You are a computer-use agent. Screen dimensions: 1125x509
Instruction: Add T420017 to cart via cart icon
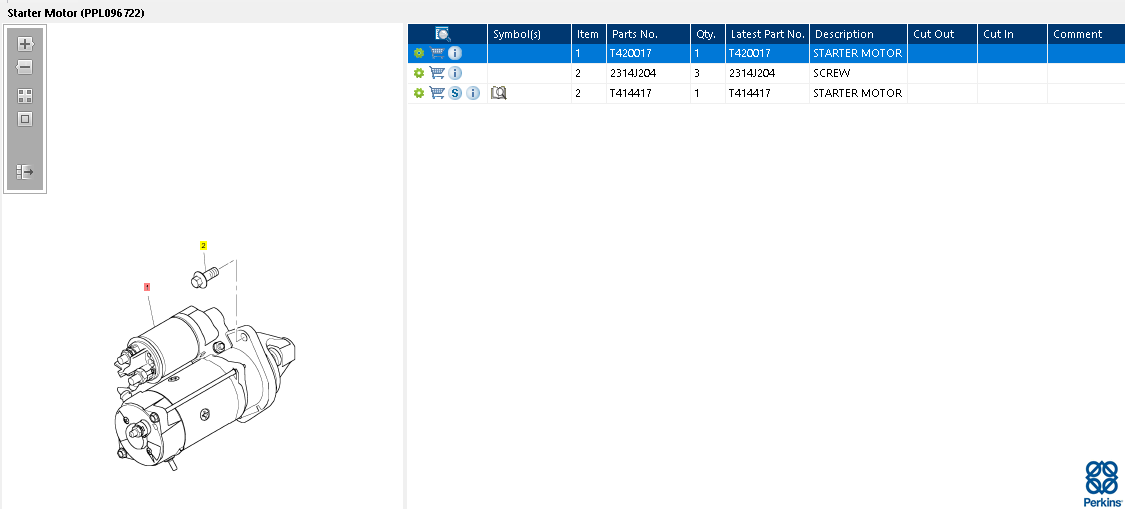click(437, 52)
